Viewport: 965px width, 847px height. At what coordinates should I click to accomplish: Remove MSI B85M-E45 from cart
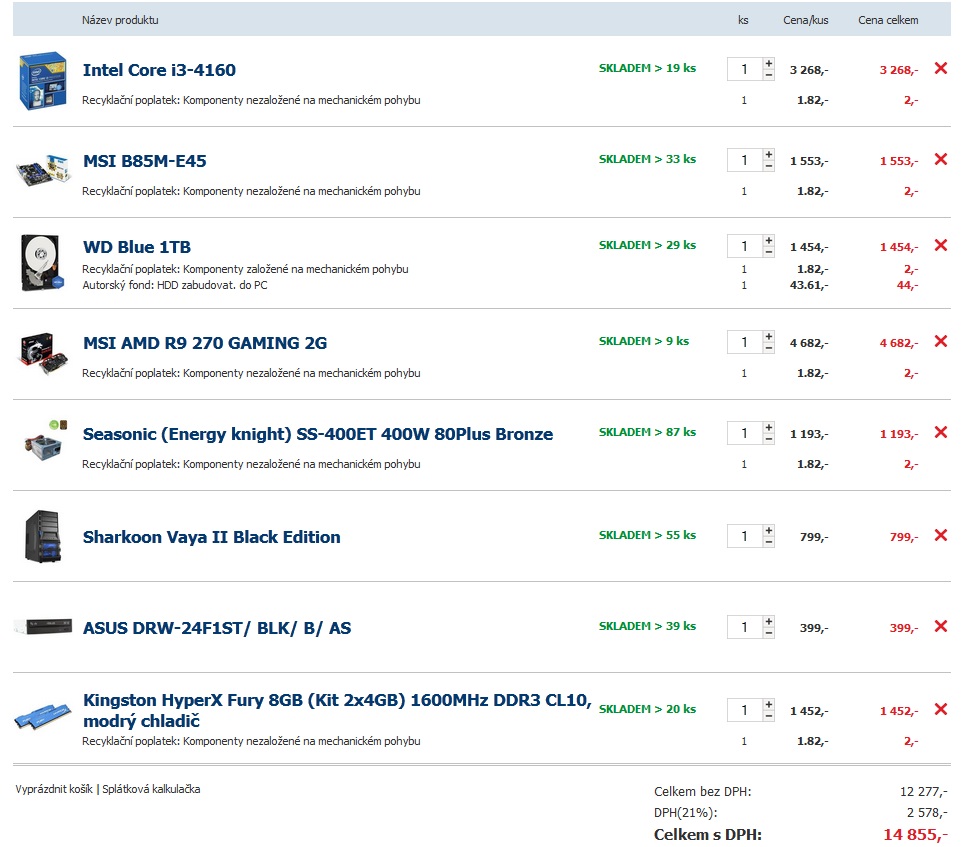(x=940, y=159)
